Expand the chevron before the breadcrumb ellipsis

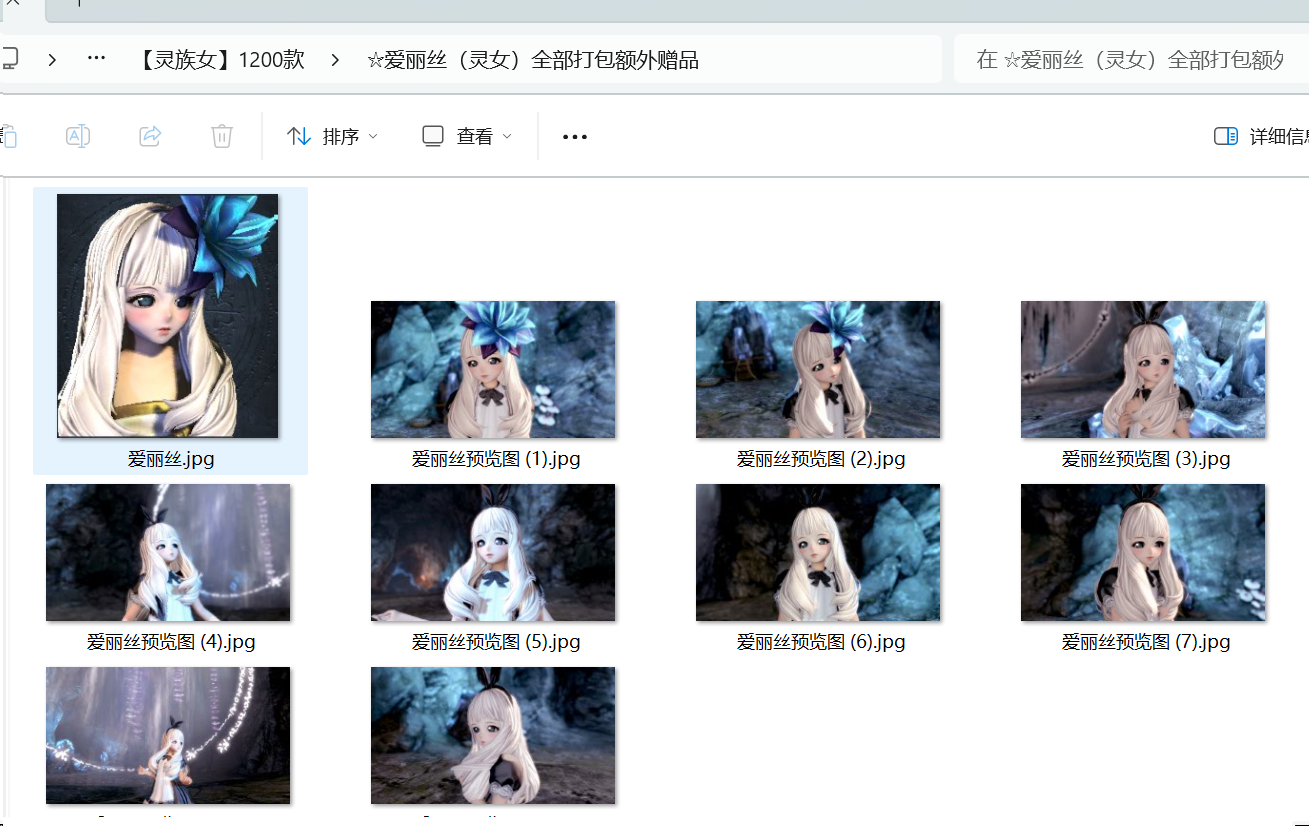click(x=52, y=60)
